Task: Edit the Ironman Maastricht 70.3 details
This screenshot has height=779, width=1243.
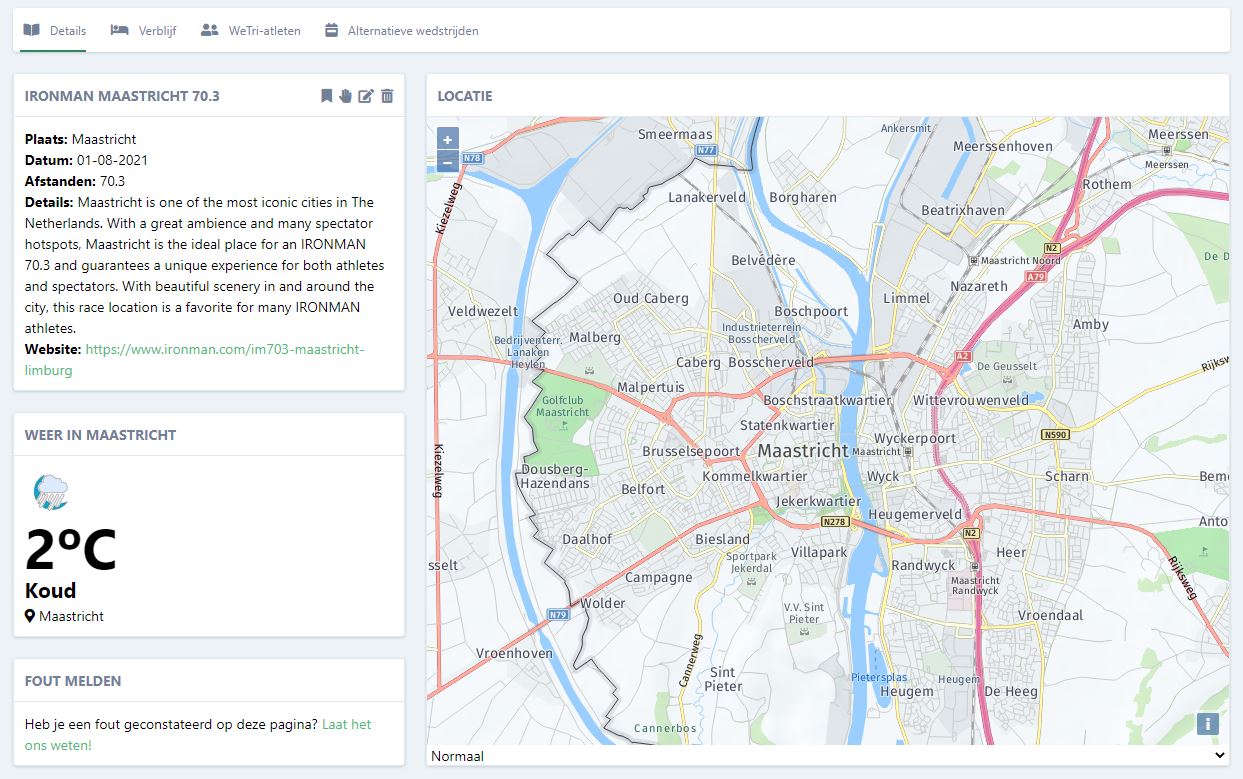Action: point(366,96)
